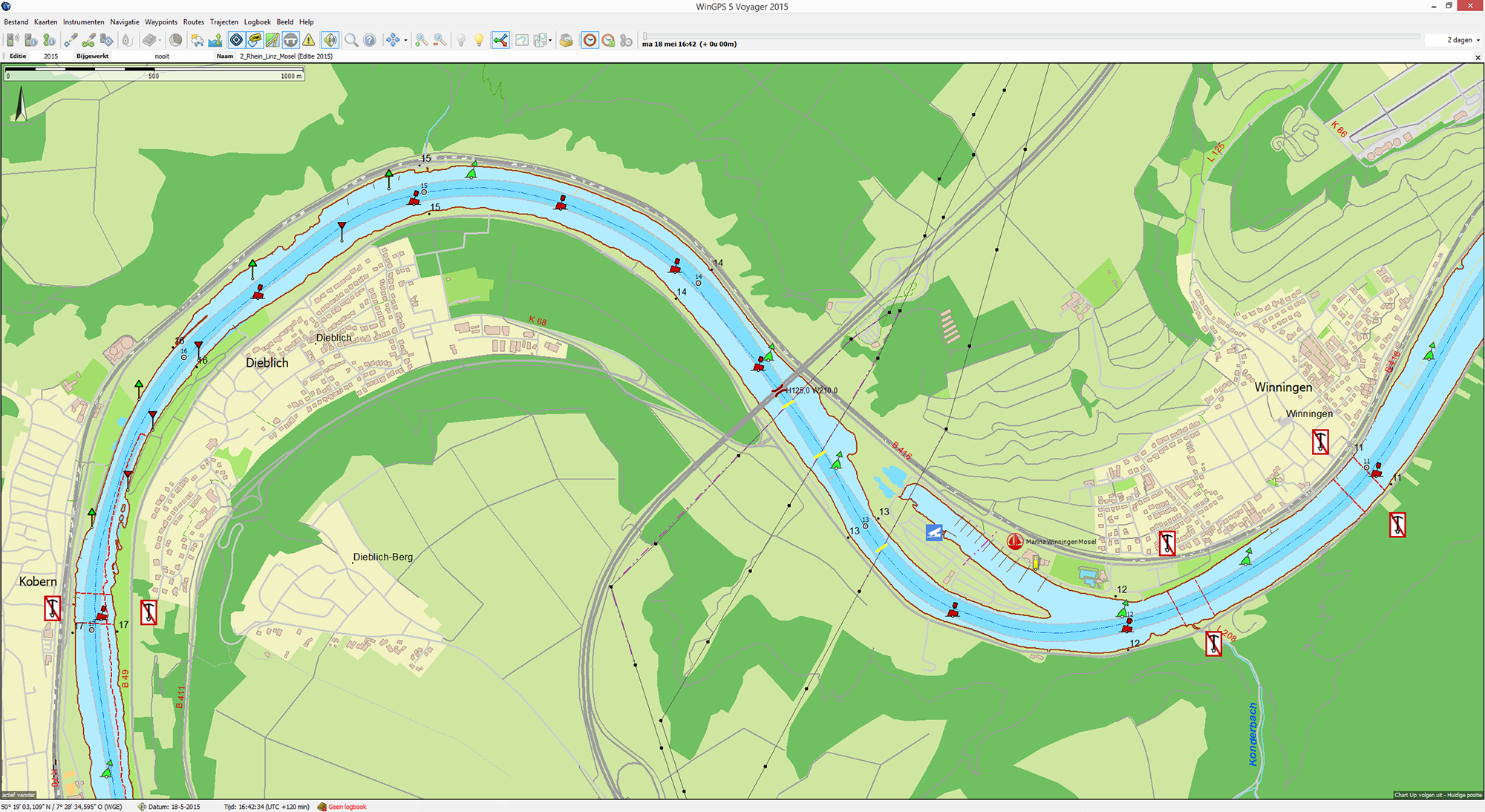Viewport: 1485px width, 812px height.
Task: Click the chart waypoint manager icon
Action: [x=107, y=40]
